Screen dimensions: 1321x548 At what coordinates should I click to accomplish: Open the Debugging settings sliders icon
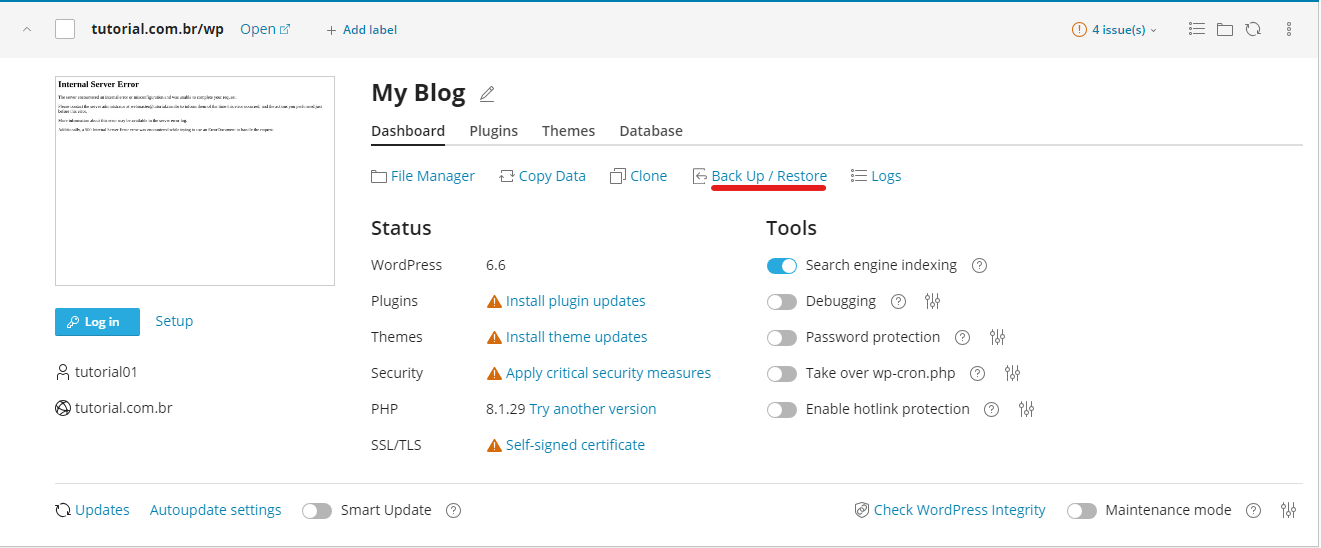[933, 301]
